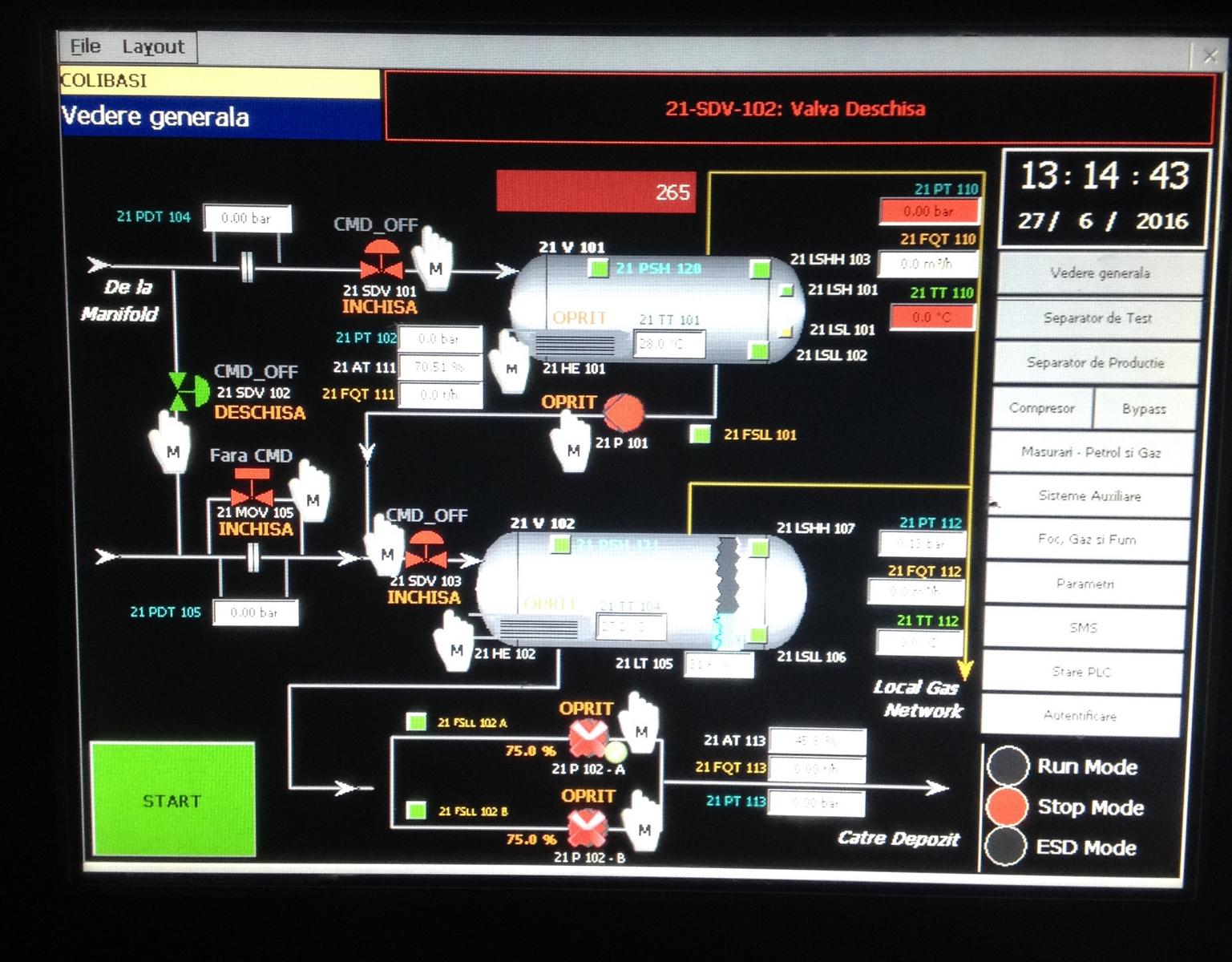The height and width of the screenshot is (962, 1232).
Task: Click manual hand icon beside 21 HE 102
Action: click(454, 641)
